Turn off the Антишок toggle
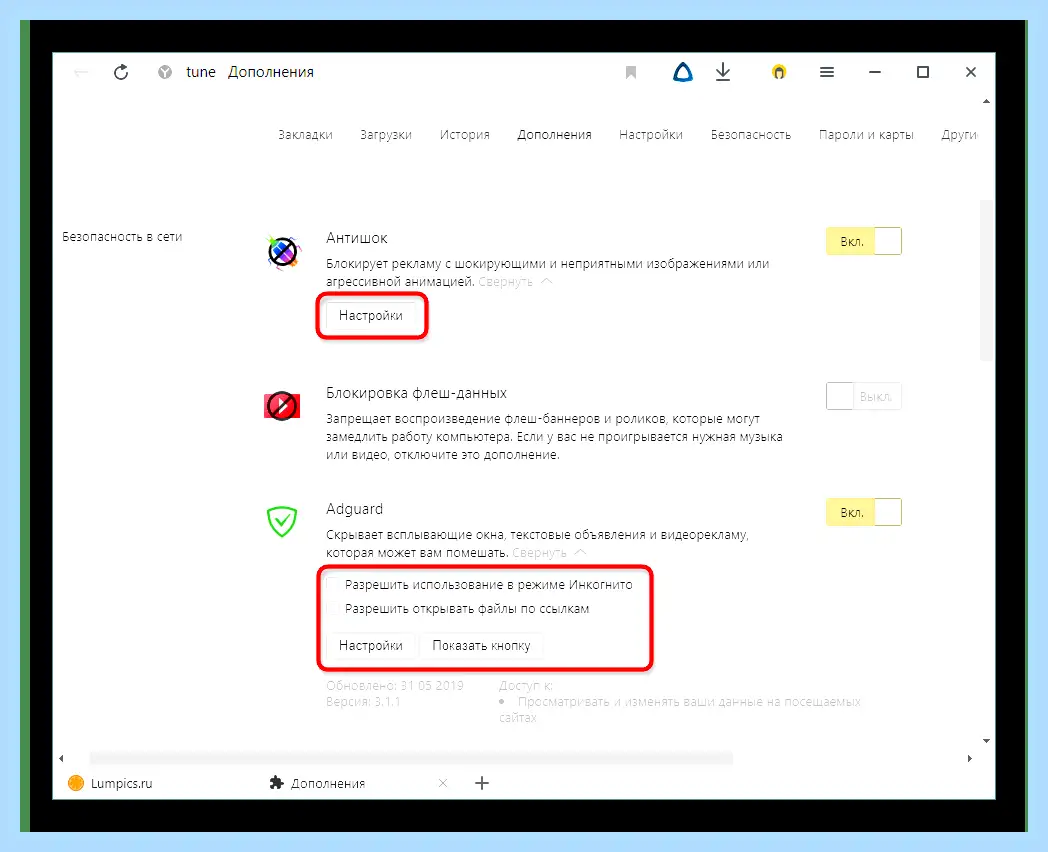The image size is (1048, 852). pos(864,241)
